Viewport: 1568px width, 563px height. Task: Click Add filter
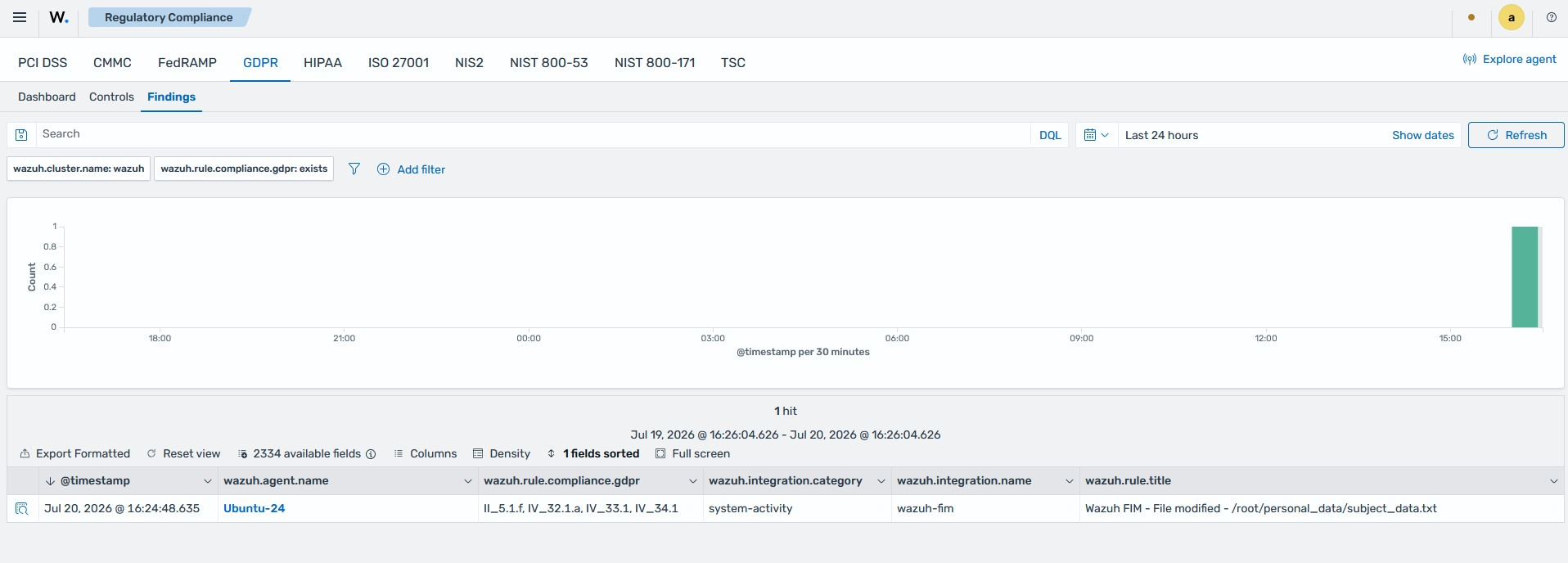pos(411,169)
